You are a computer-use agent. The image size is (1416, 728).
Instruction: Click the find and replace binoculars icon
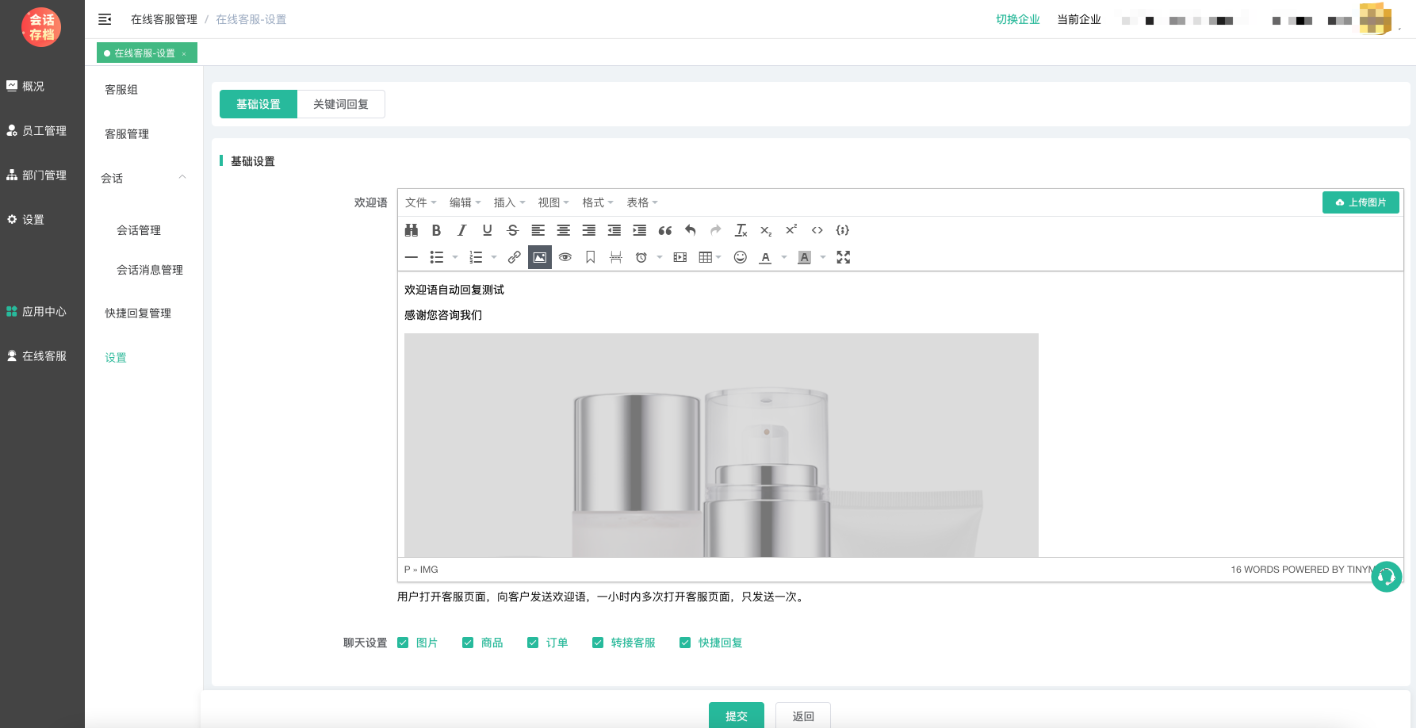pyautogui.click(x=411, y=230)
